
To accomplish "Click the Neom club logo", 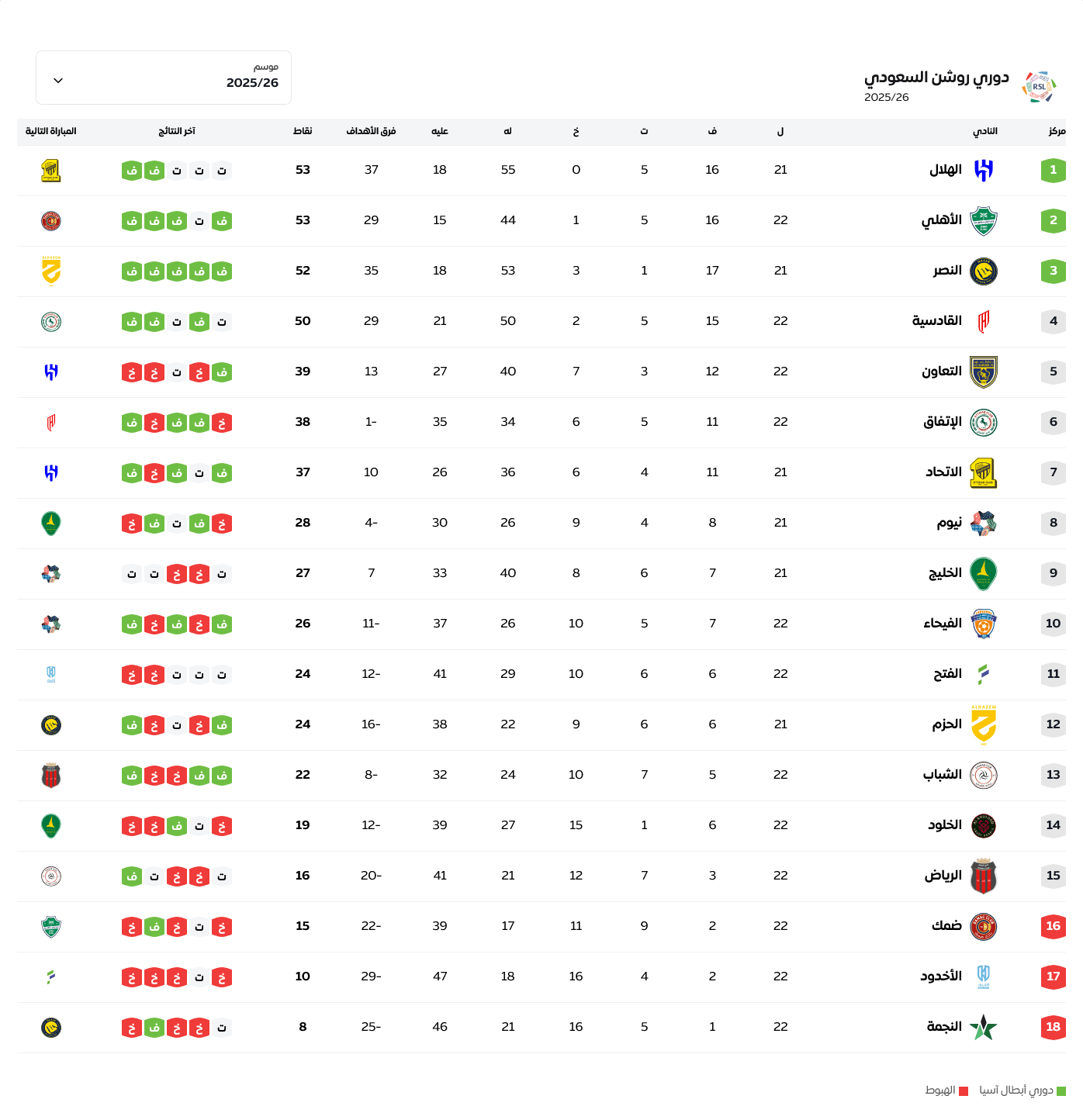I will (x=983, y=524).
